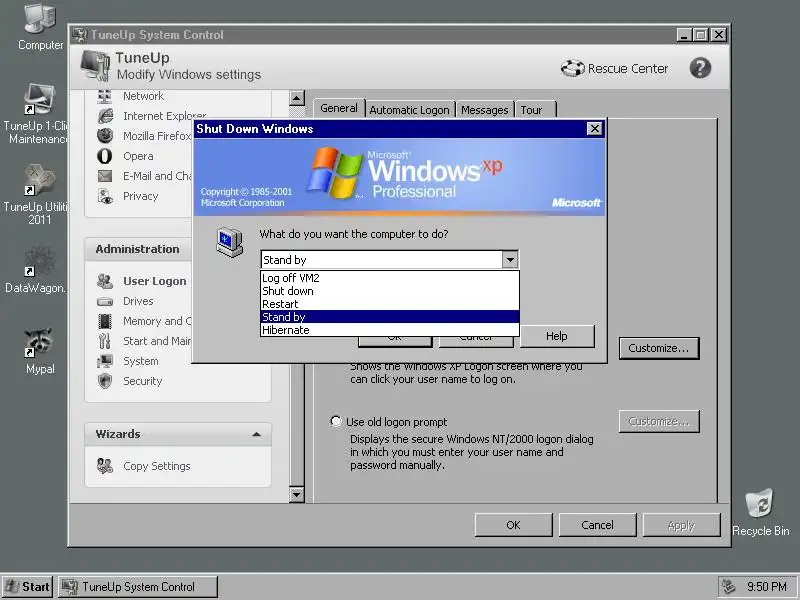Click the Opera sidebar icon

pos(105,156)
